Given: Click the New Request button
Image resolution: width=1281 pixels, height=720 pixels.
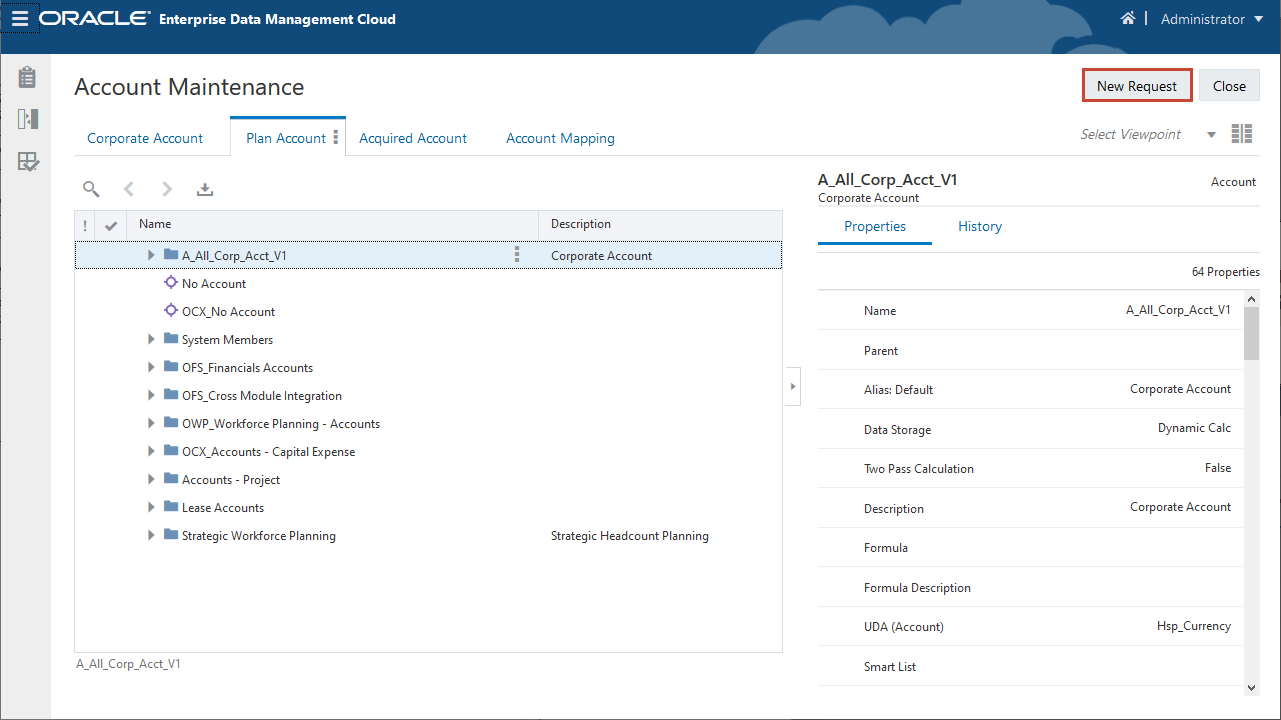Looking at the screenshot, I should [1137, 86].
